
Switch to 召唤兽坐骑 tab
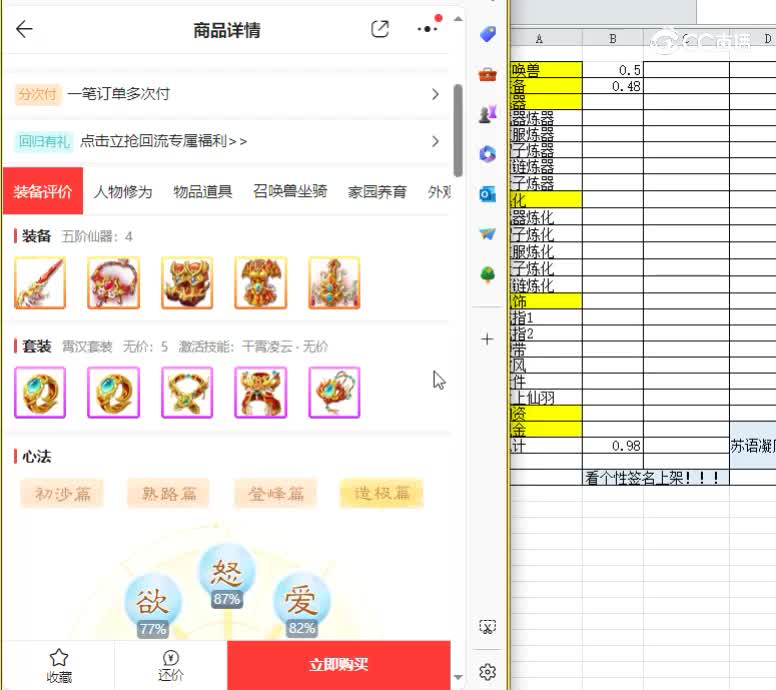(290, 191)
